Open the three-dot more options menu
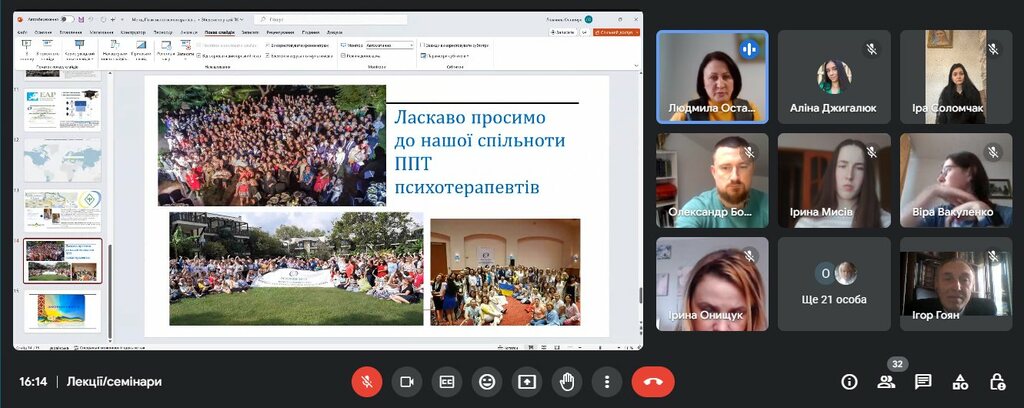Screen dimensions: 1024x408 point(607,382)
